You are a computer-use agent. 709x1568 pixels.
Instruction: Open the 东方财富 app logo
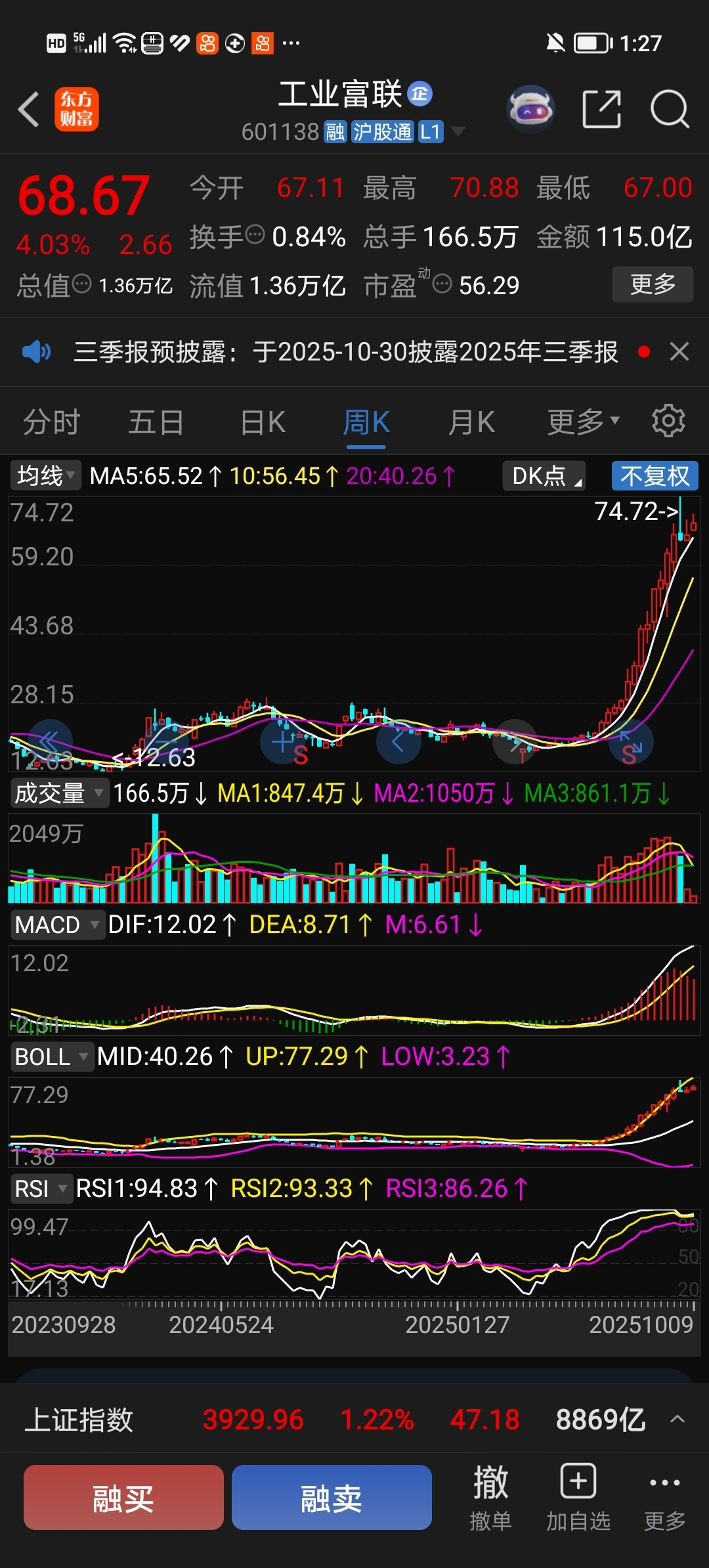coord(77,109)
